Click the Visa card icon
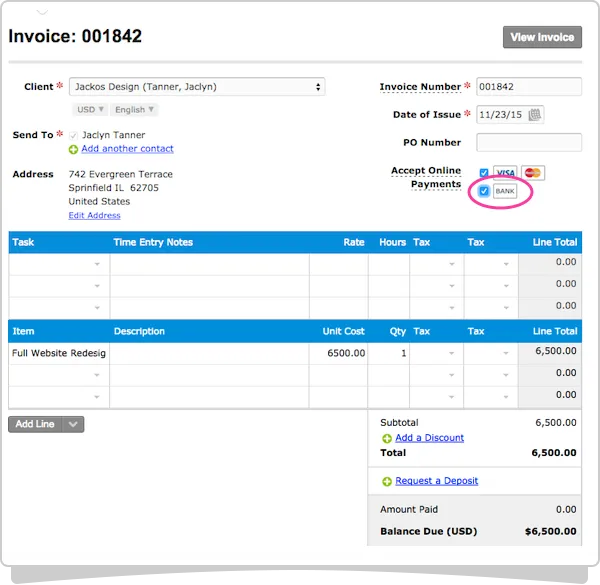Image resolution: width=600 pixels, height=585 pixels. pos(505,173)
